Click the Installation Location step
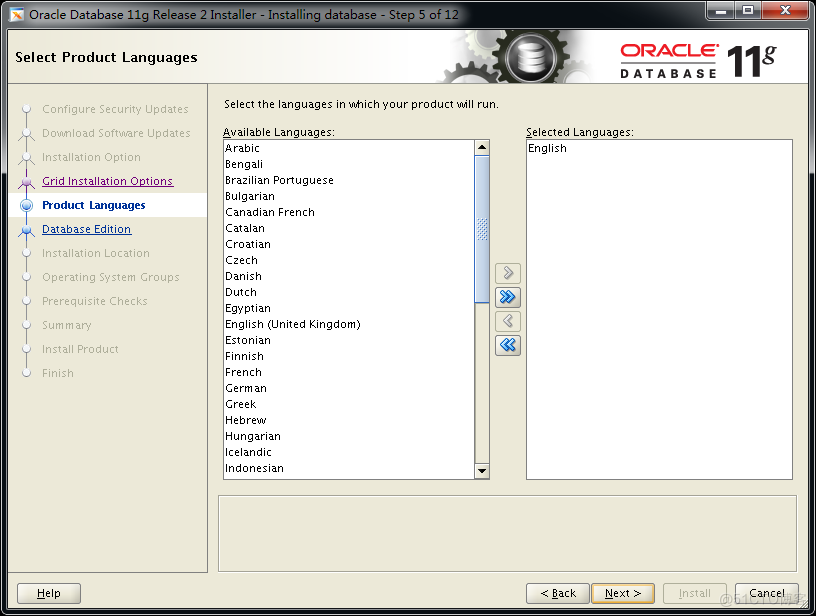The height and width of the screenshot is (616, 816). click(96, 253)
